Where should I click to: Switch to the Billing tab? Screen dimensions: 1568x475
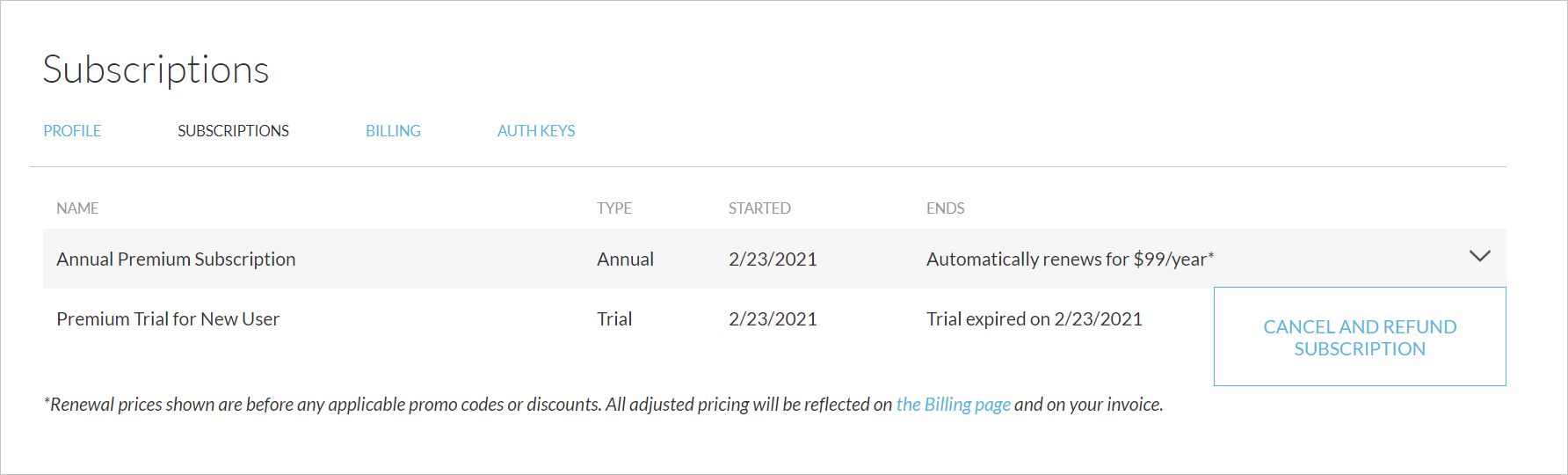393,131
